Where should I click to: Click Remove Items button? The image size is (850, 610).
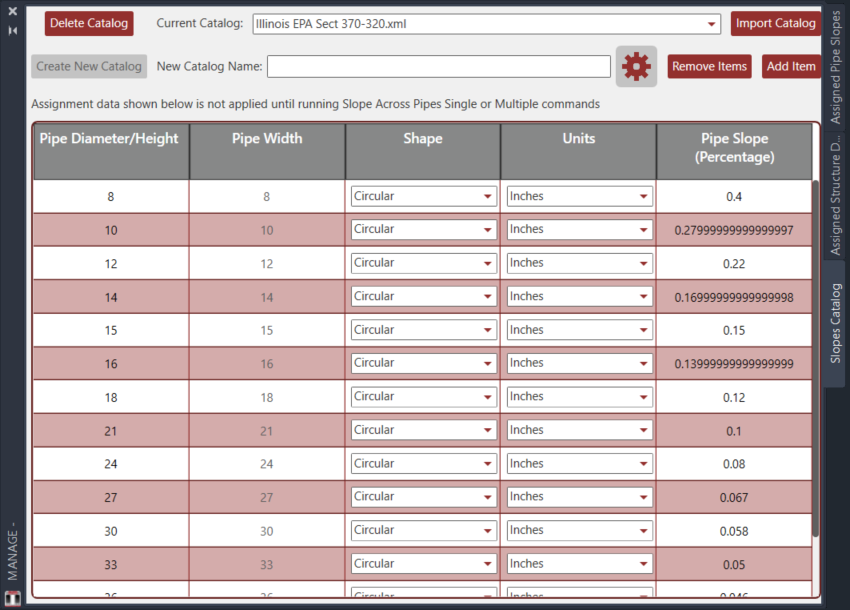tap(709, 66)
